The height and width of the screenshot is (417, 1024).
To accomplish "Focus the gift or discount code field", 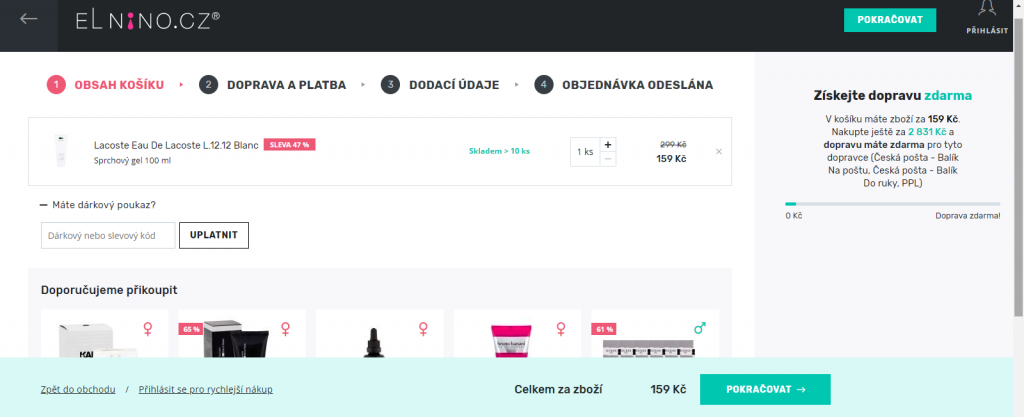I will tap(108, 236).
